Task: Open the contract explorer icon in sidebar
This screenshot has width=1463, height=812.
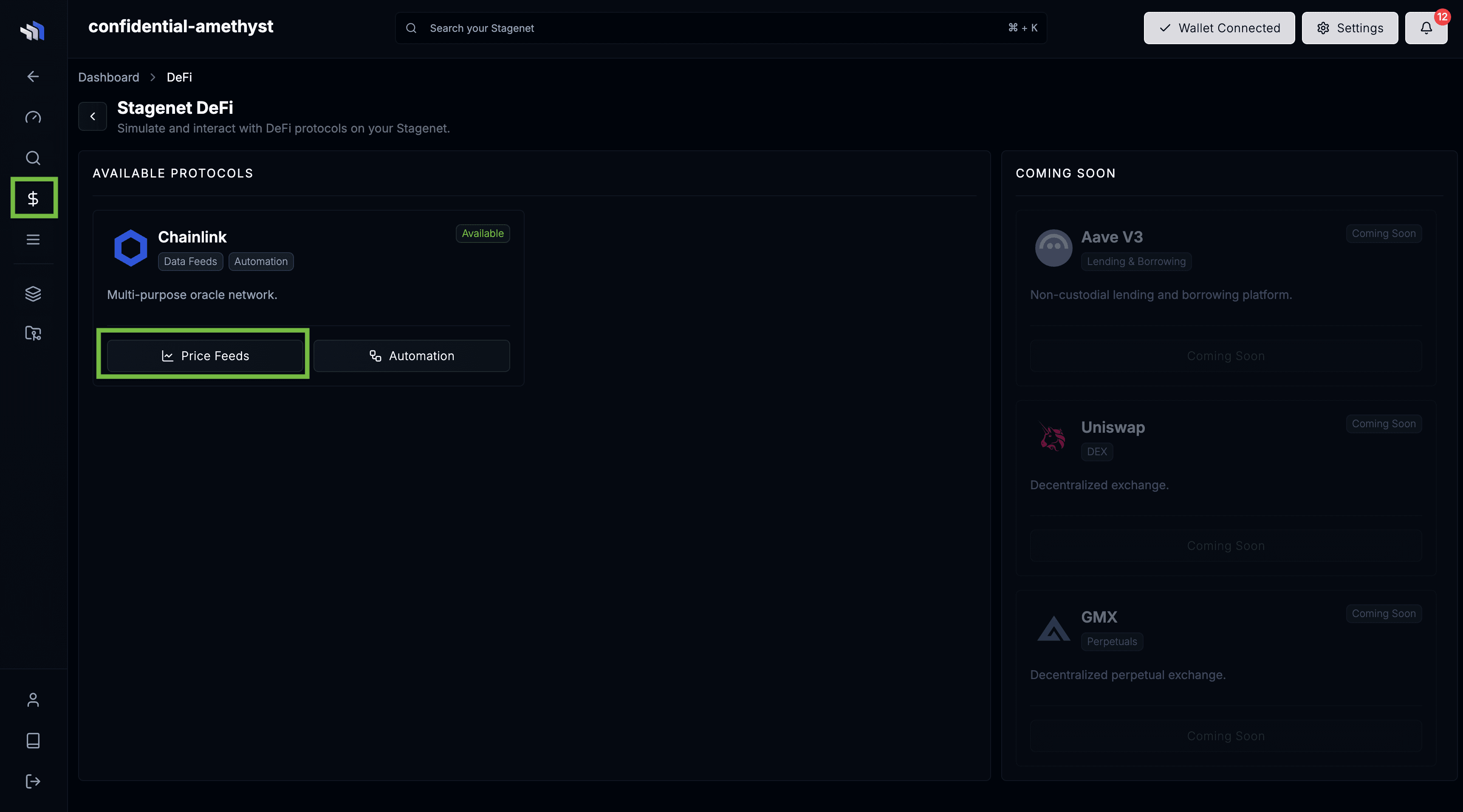Action: click(x=32, y=333)
